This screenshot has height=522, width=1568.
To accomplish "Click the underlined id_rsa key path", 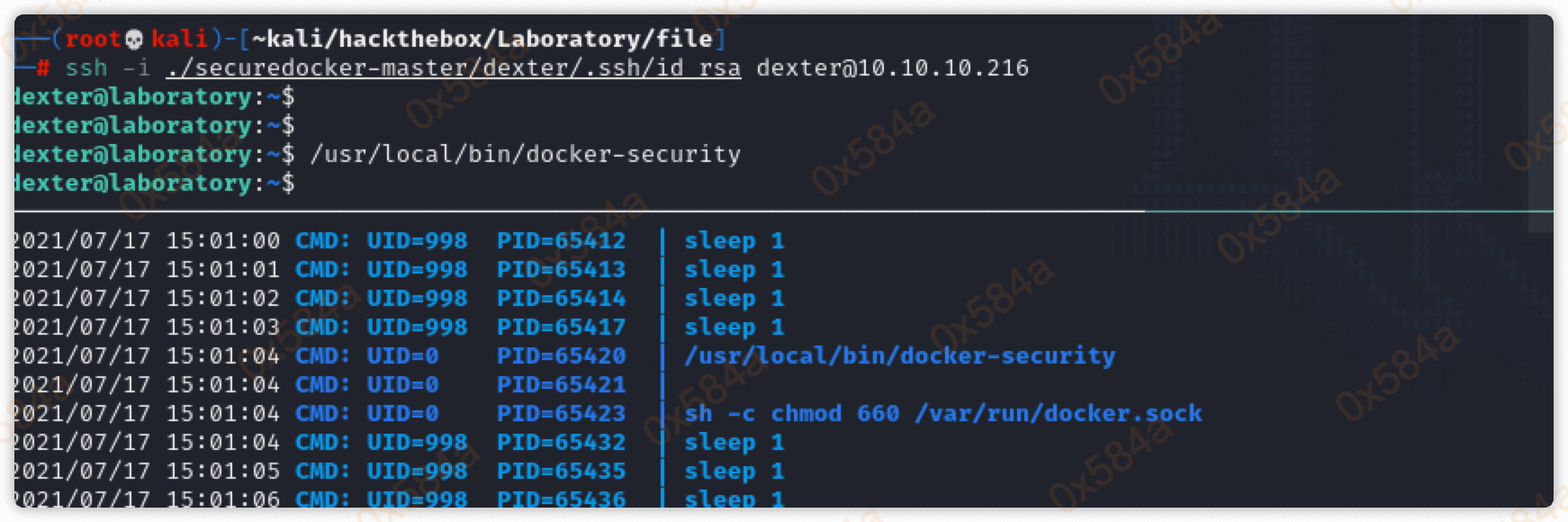I will click(x=454, y=68).
